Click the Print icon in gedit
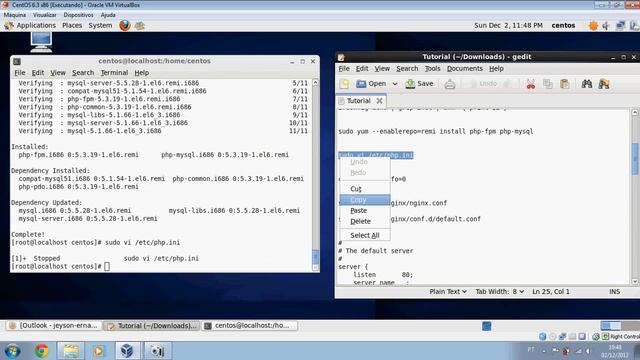Screen dimensions: 640x360 pos(450,84)
